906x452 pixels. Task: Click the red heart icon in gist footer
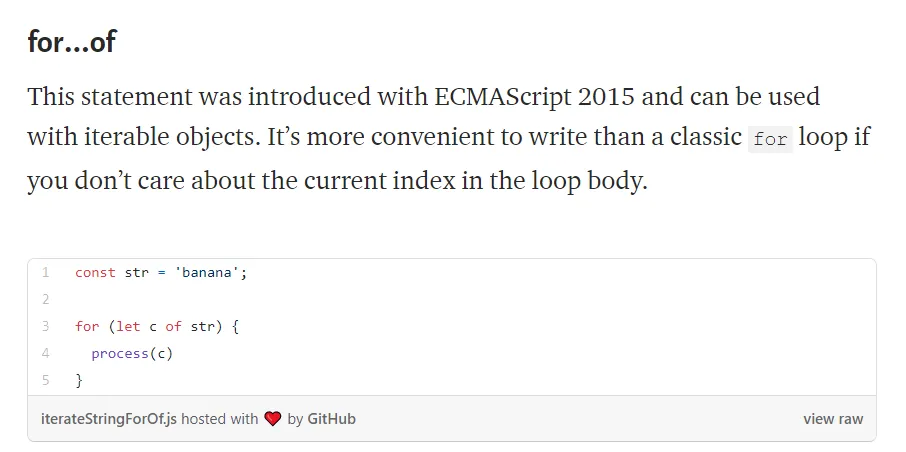pos(273,418)
